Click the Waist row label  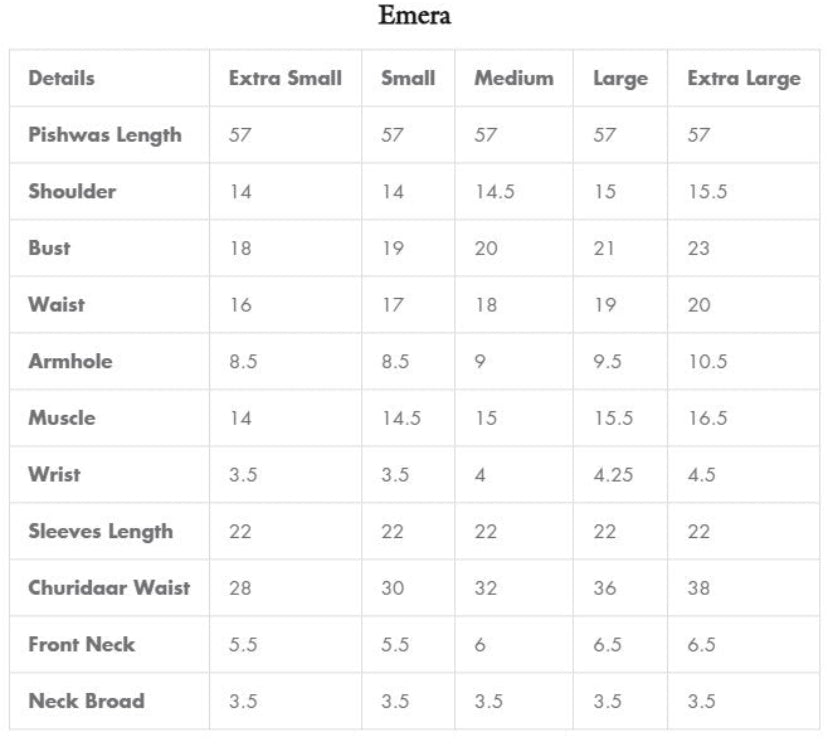click(56, 304)
